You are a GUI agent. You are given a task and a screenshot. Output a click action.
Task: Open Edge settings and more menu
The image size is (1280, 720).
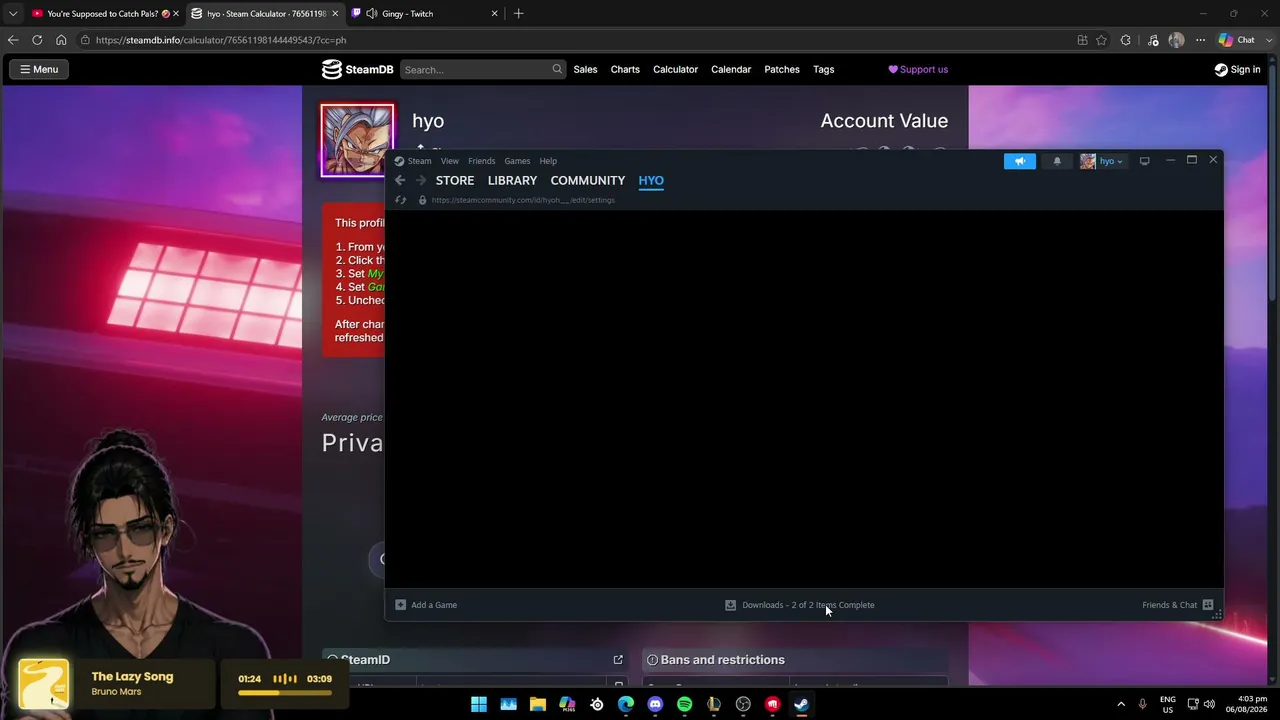(1200, 40)
